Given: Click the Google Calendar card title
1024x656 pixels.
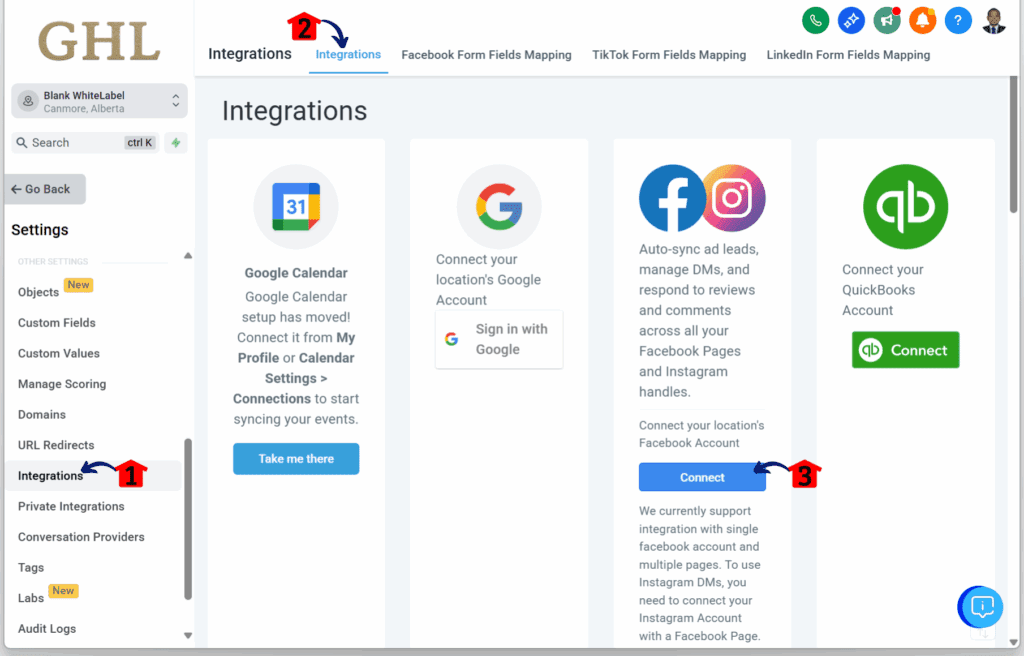Looking at the screenshot, I should [x=296, y=273].
